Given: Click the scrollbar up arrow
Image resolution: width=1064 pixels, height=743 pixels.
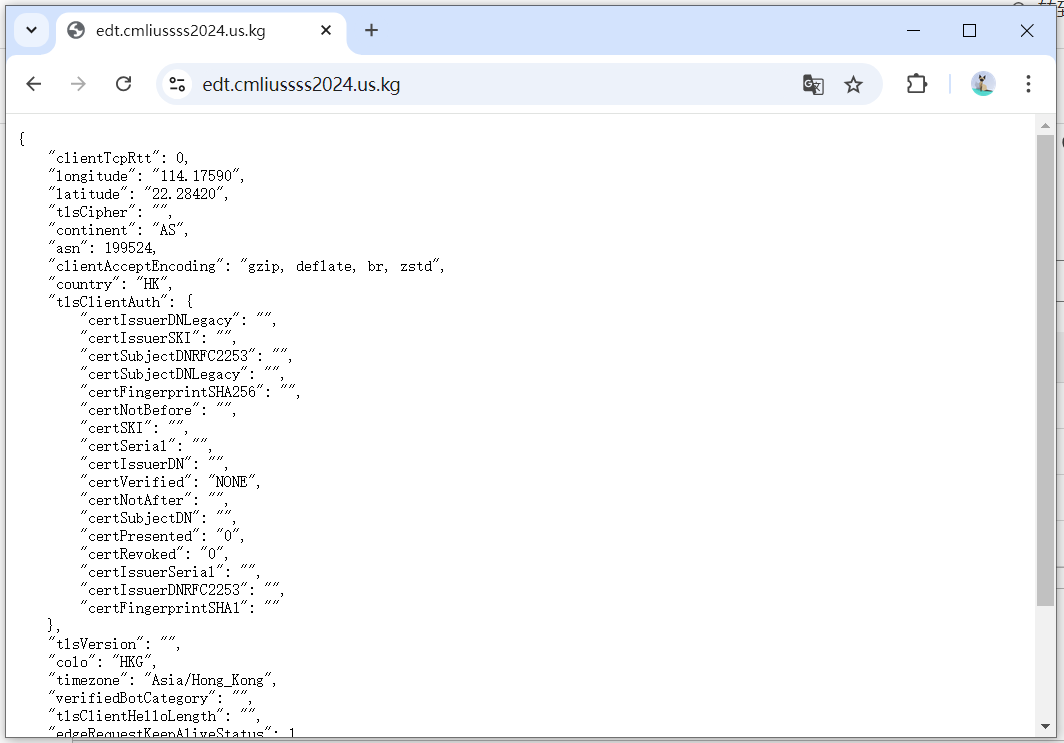Looking at the screenshot, I should coord(1045,125).
